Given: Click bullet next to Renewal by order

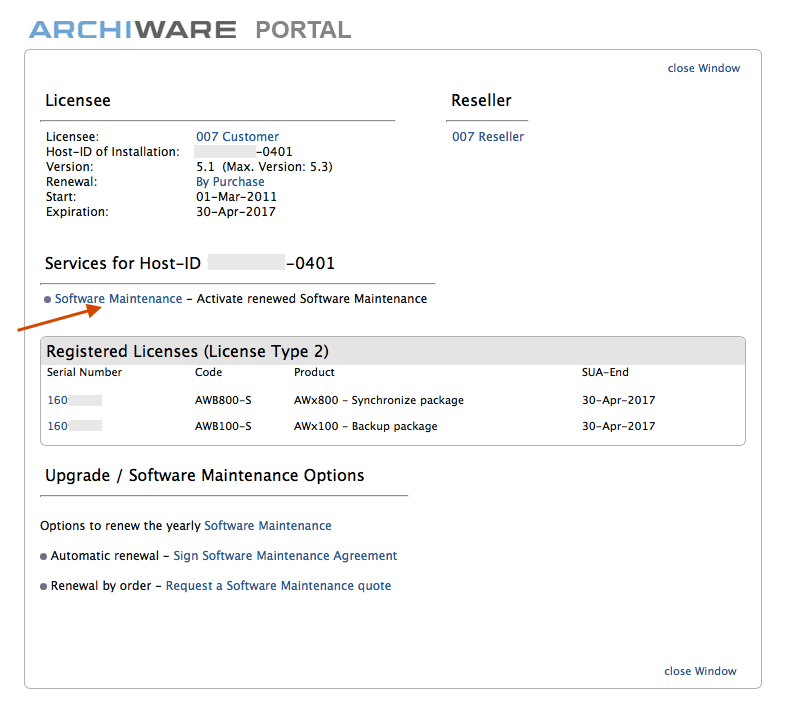Looking at the screenshot, I should 43,587.
